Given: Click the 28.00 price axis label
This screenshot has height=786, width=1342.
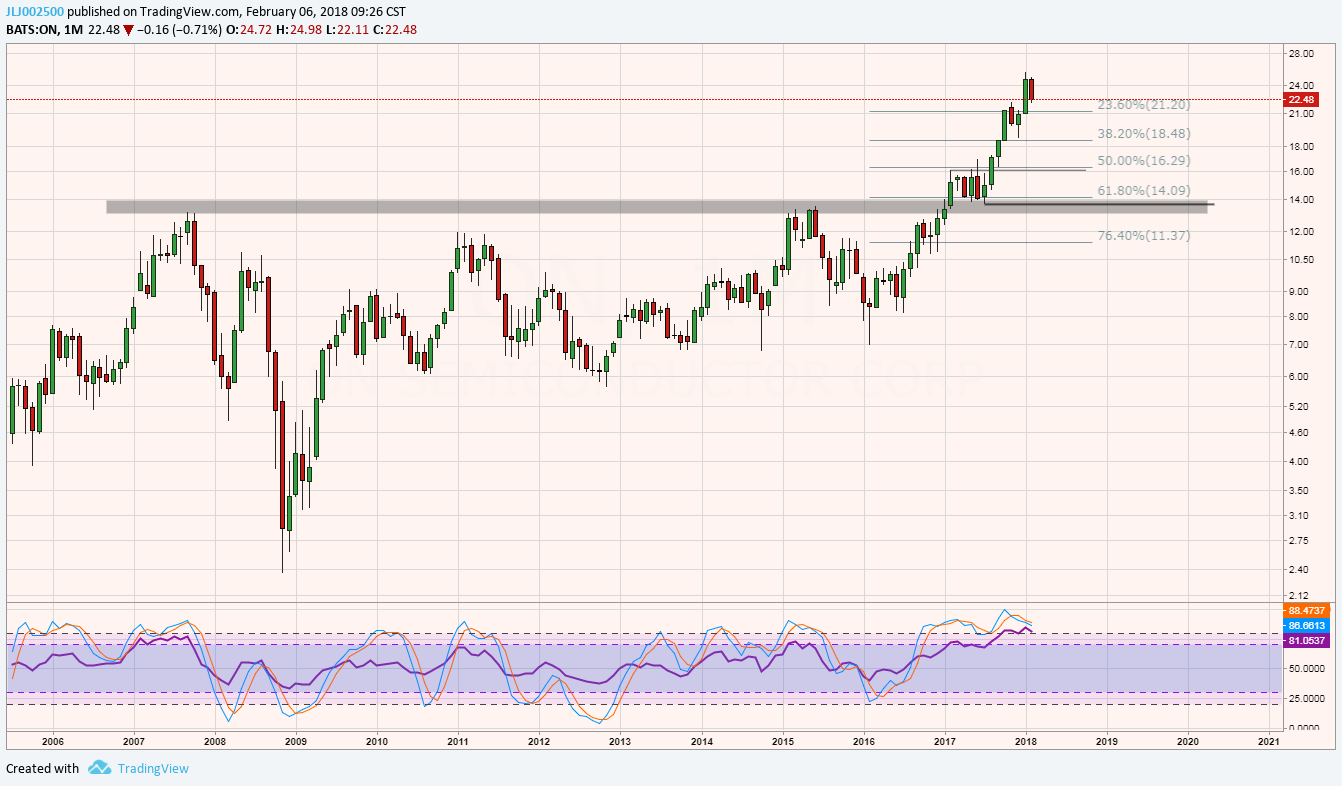Looking at the screenshot, I should 1301,54.
